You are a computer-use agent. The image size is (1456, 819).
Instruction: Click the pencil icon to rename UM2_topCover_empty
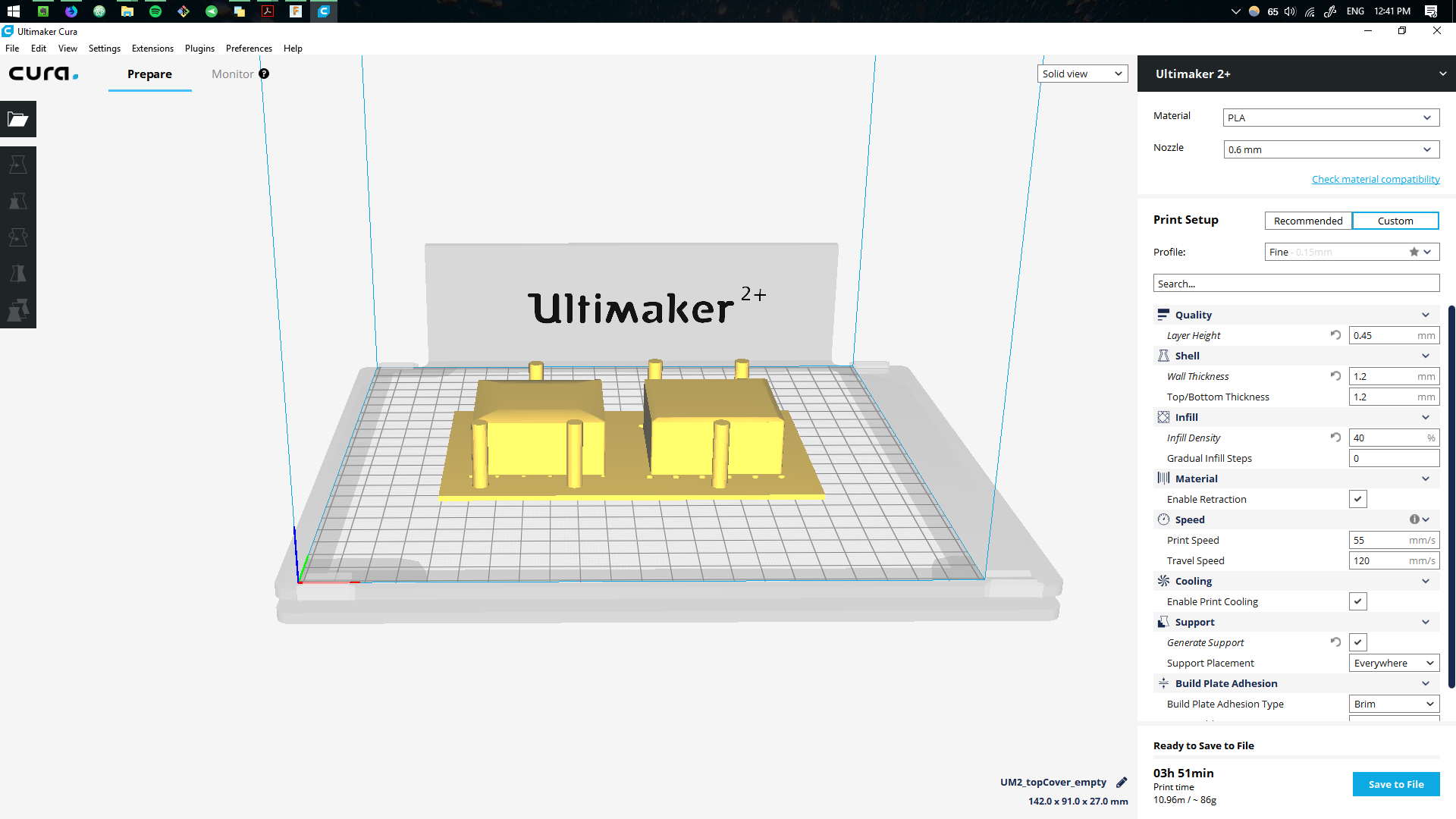(1122, 783)
